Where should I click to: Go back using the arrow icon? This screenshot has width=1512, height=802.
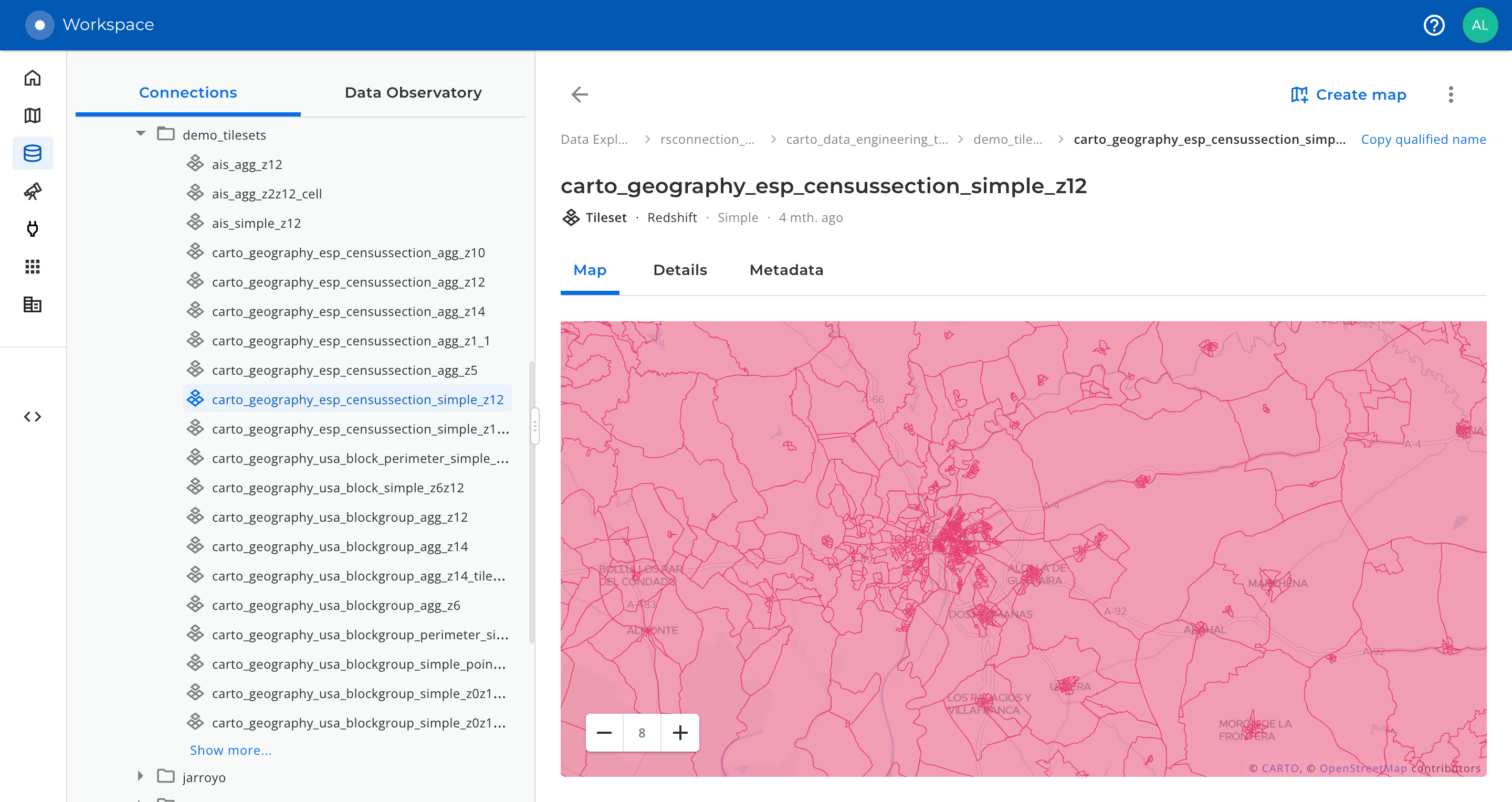[579, 94]
